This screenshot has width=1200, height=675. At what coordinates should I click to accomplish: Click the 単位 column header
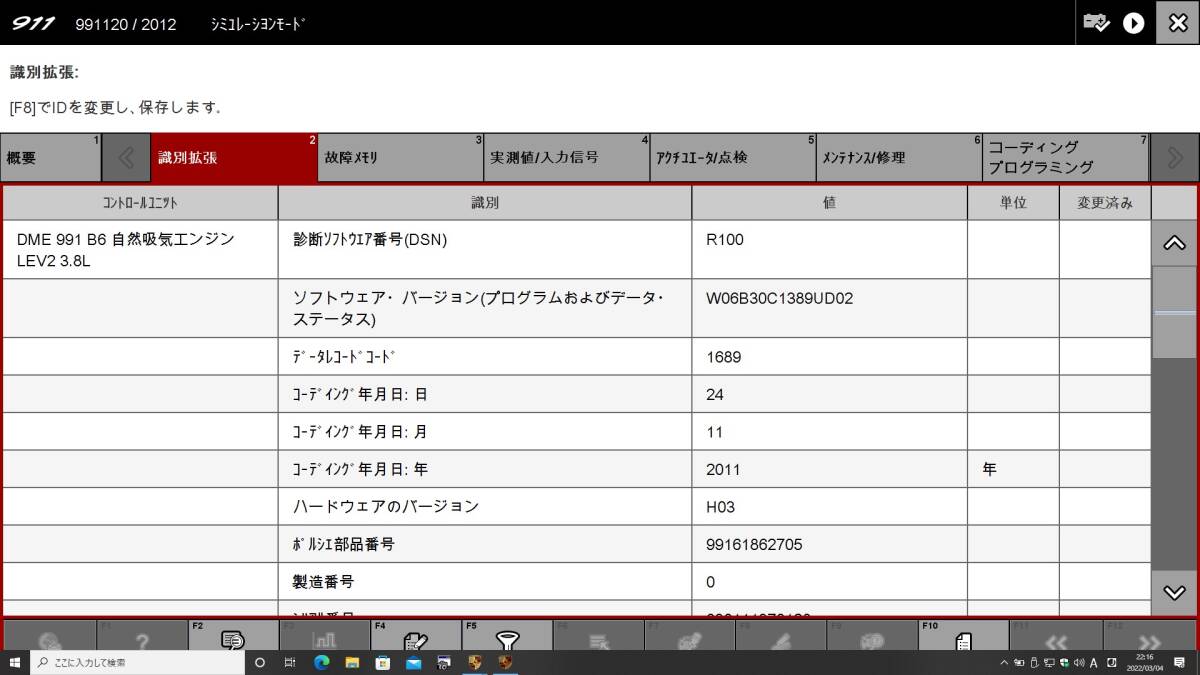[x=1013, y=203]
